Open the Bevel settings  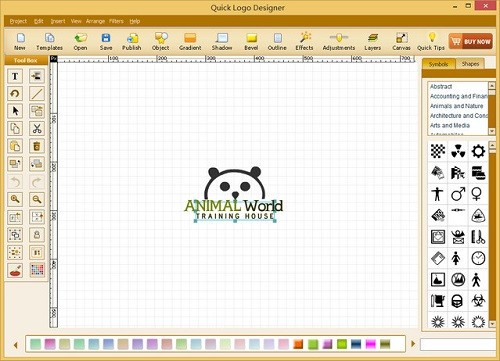[251, 41]
